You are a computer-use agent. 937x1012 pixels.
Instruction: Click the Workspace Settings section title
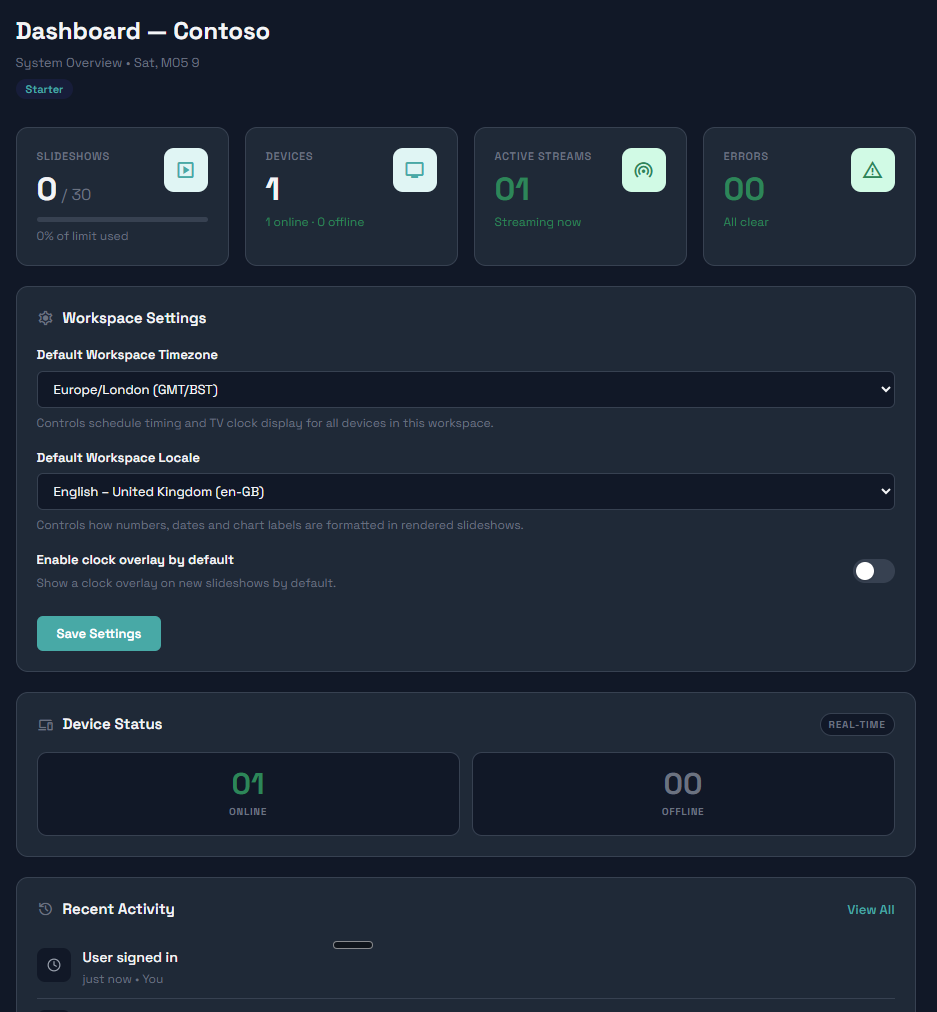[134, 318]
